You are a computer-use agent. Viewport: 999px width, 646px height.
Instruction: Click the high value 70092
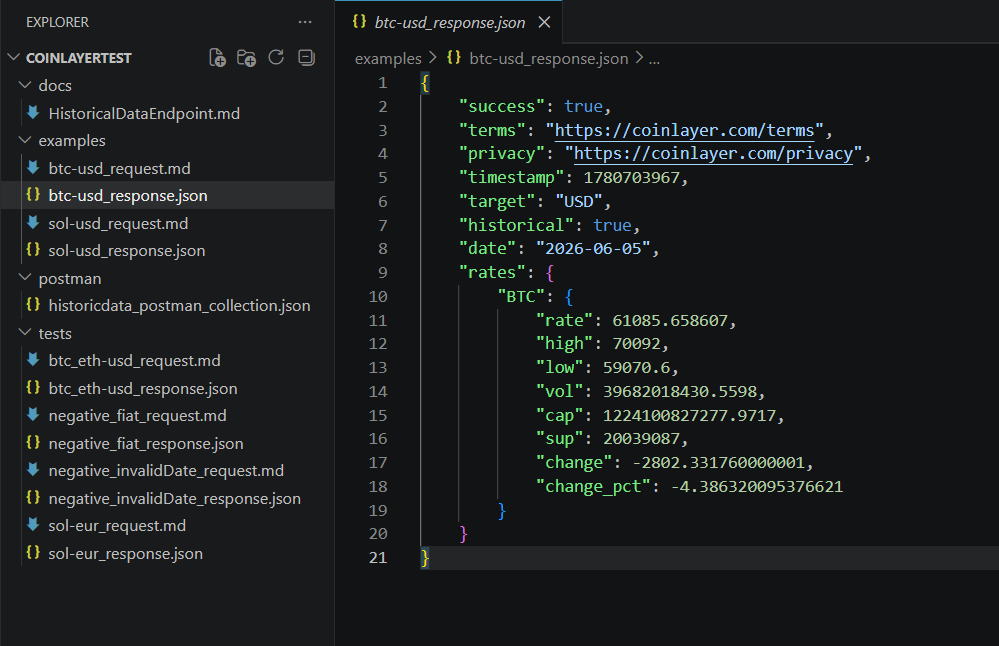(x=636, y=344)
